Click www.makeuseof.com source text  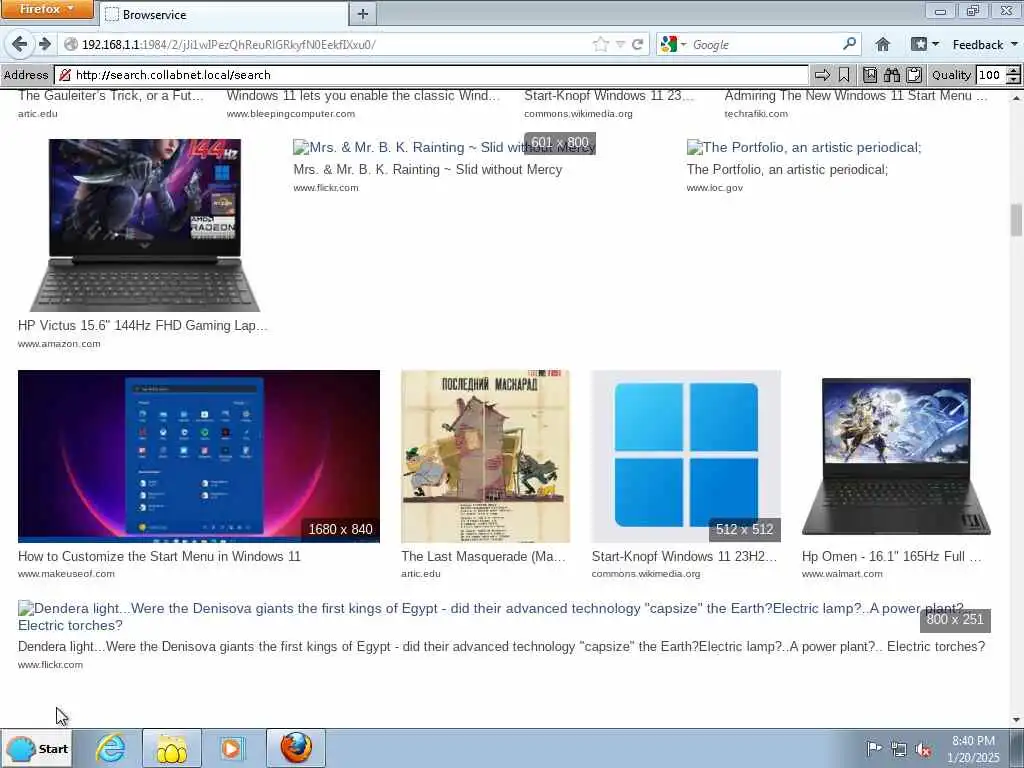(66, 573)
